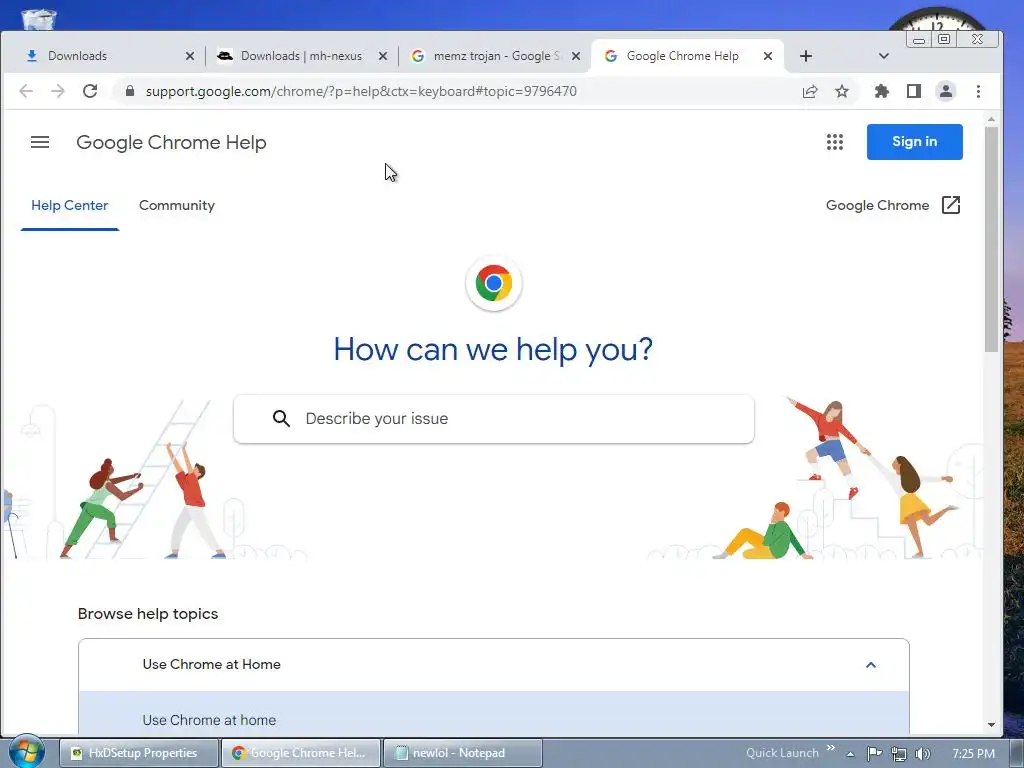Expand the Quick Launch chevron
The width and height of the screenshot is (1024, 768).
tap(831, 748)
